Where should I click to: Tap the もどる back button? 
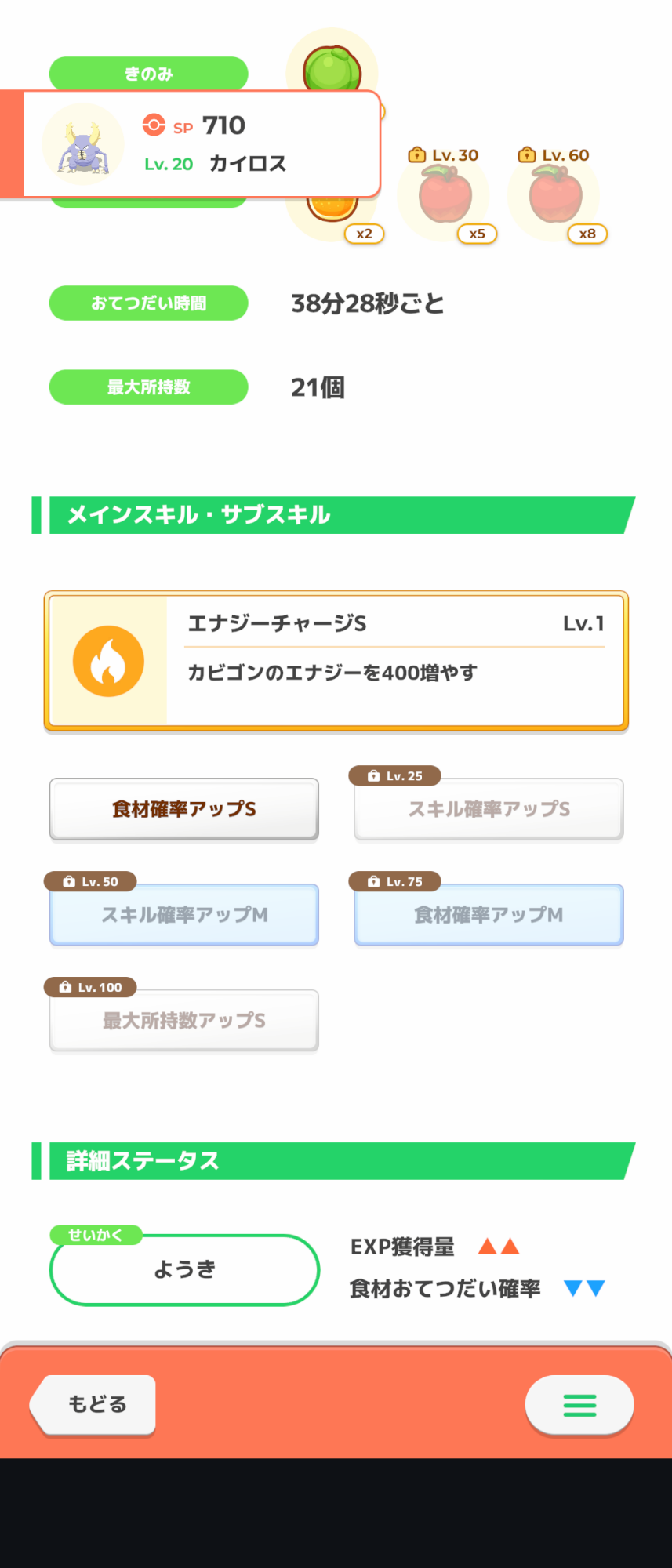pos(96,1404)
